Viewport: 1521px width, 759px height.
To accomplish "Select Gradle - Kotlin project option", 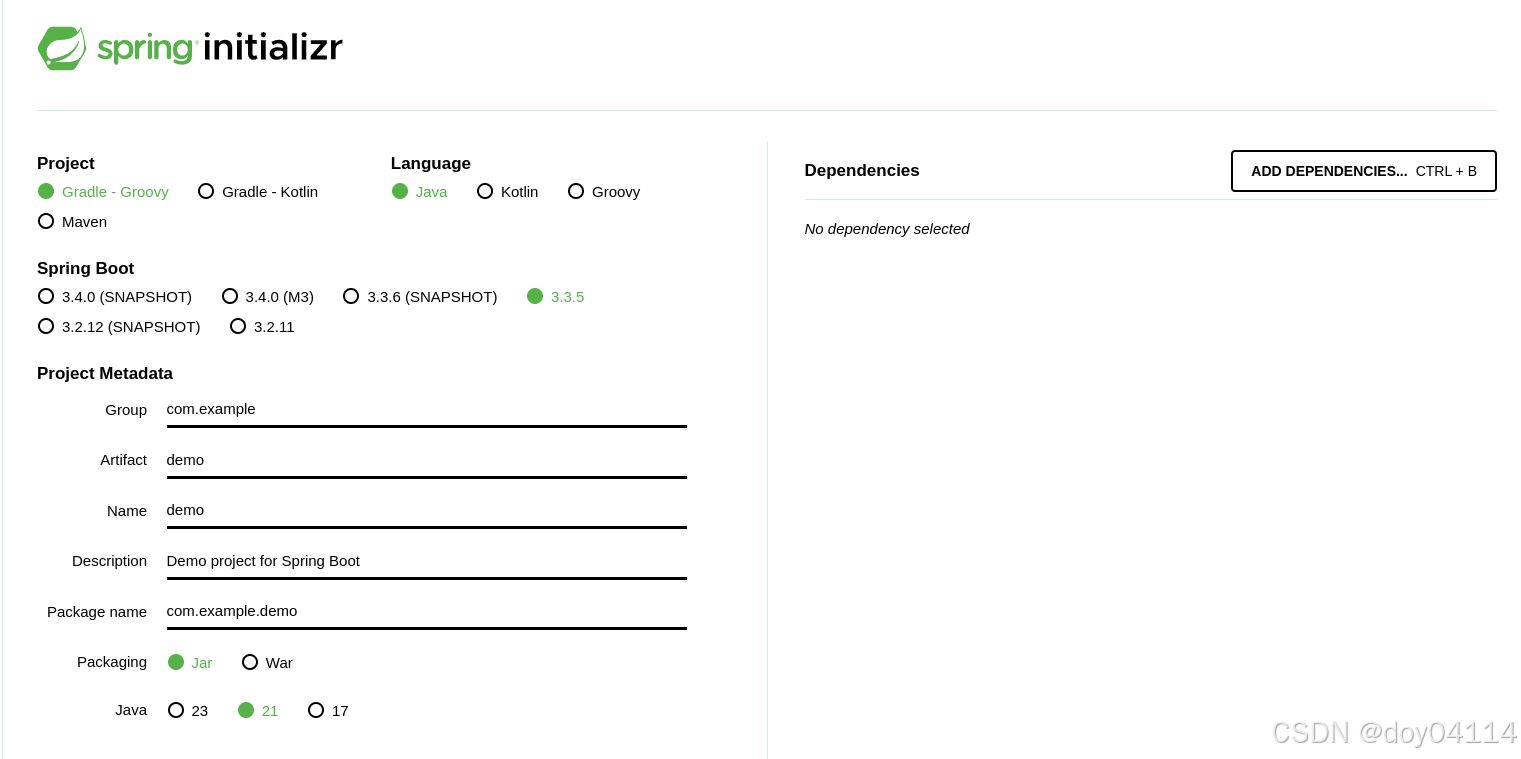I will (x=258, y=191).
